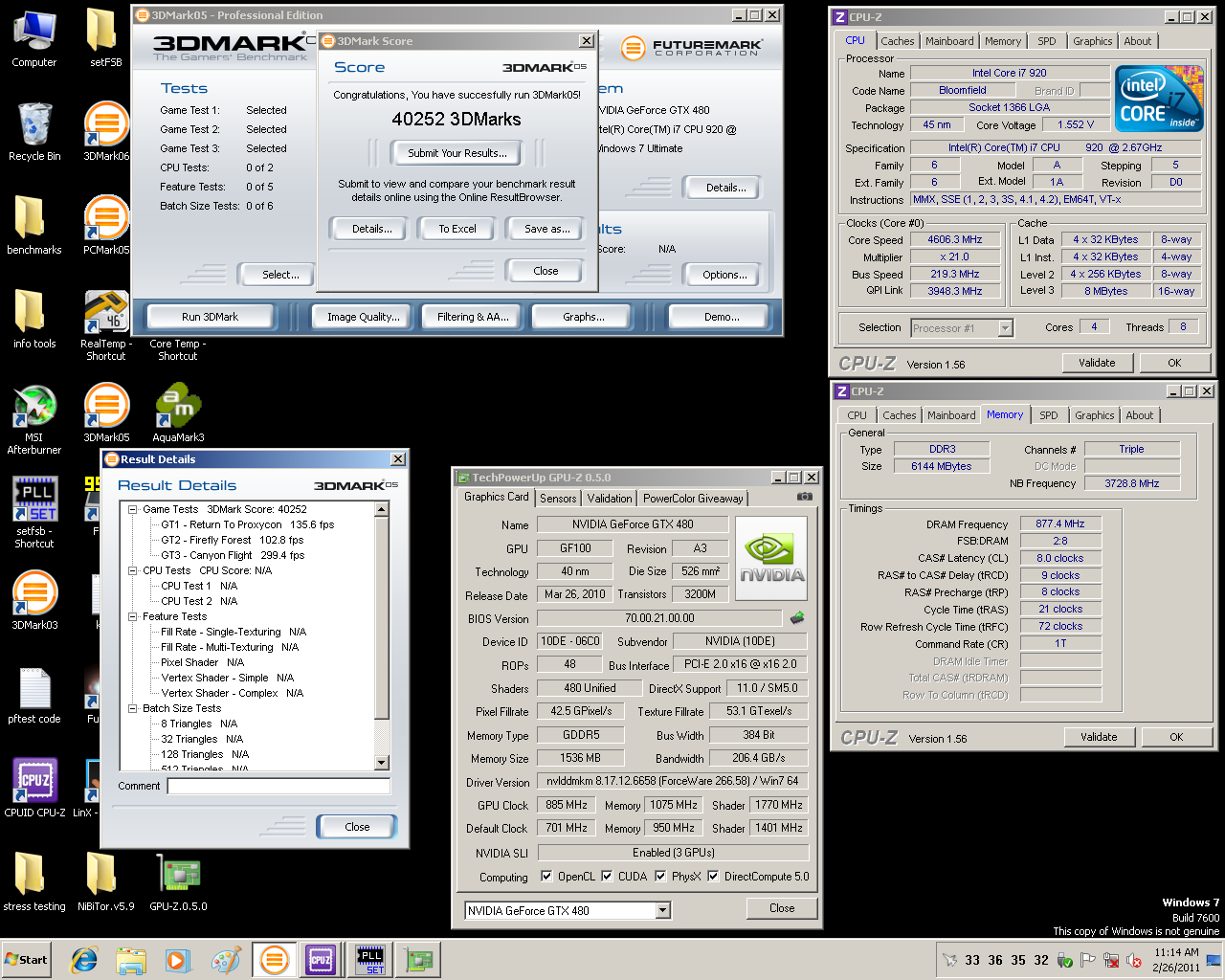Switch to Caches tab in top CPU-Z
Viewport: 1225px width, 980px height.
898,41
